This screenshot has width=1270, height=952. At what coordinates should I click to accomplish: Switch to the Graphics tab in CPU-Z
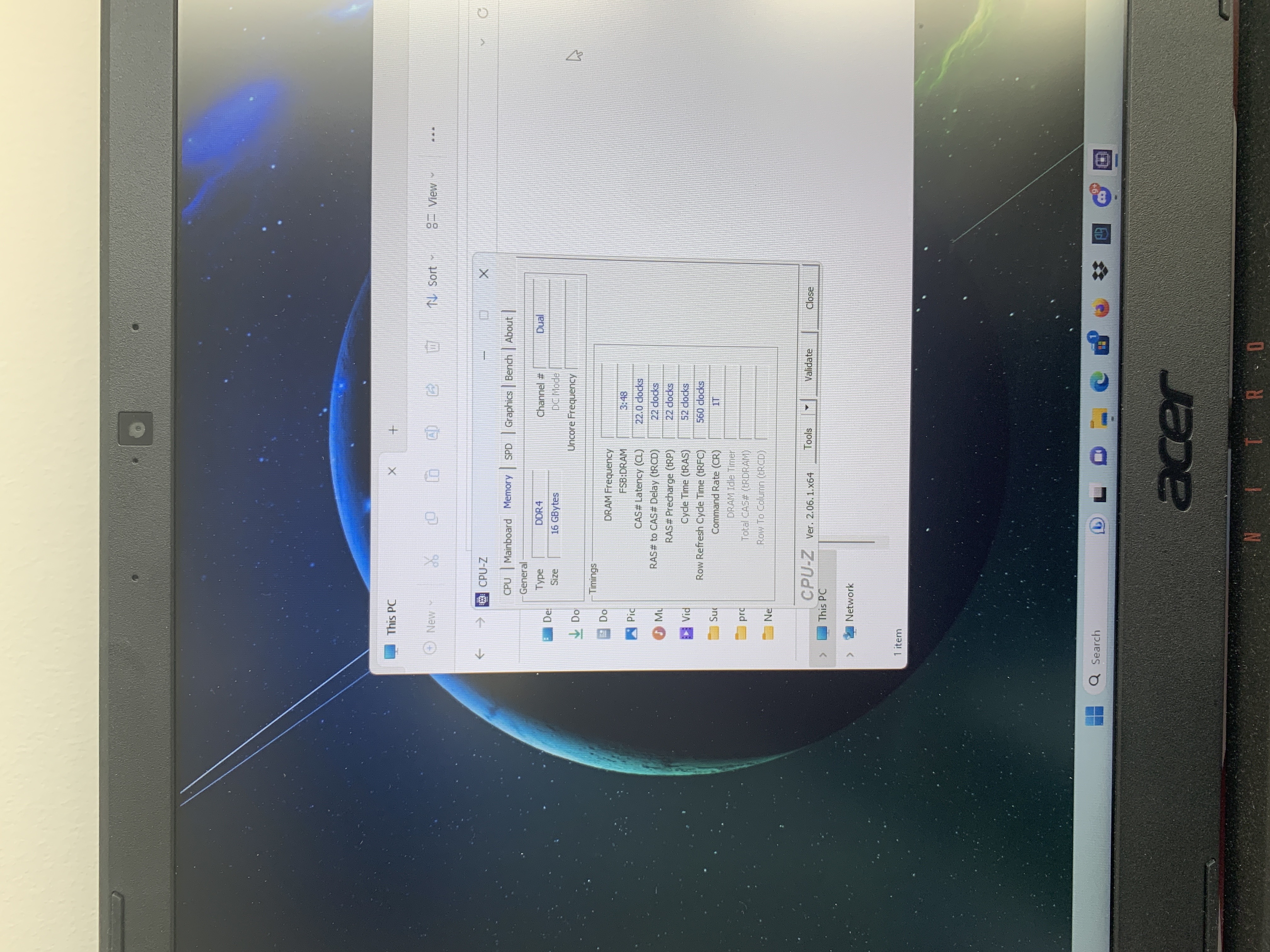[509, 409]
